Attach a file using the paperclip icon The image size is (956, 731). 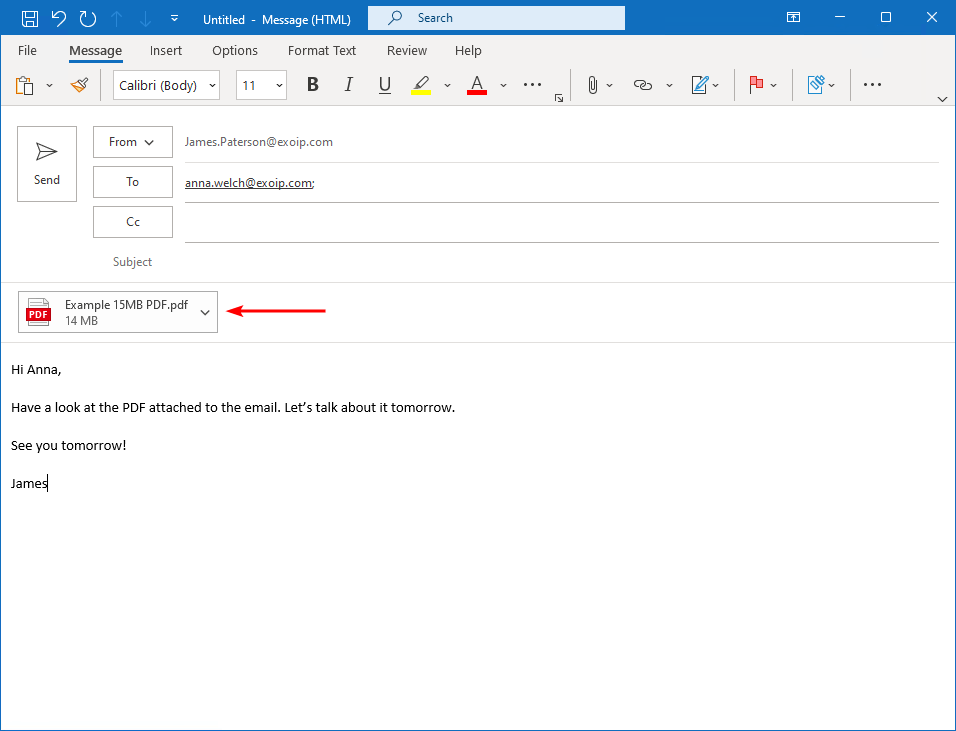pos(593,85)
